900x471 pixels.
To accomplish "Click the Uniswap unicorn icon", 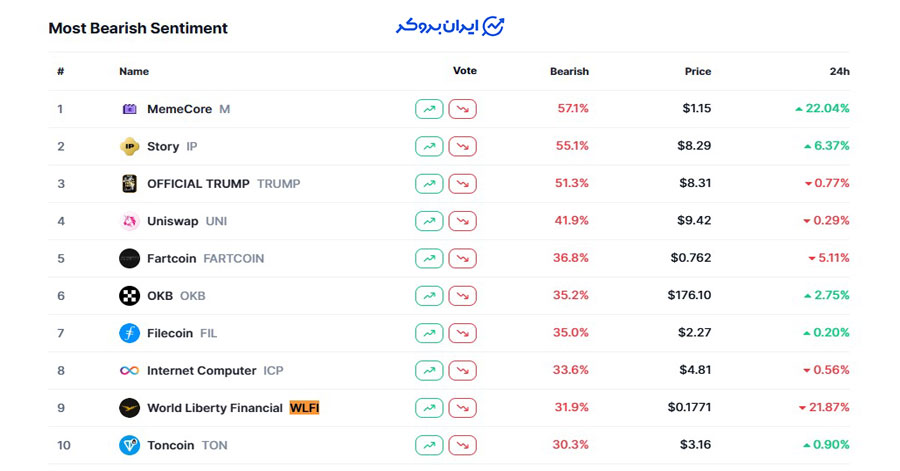I will pyautogui.click(x=129, y=221).
